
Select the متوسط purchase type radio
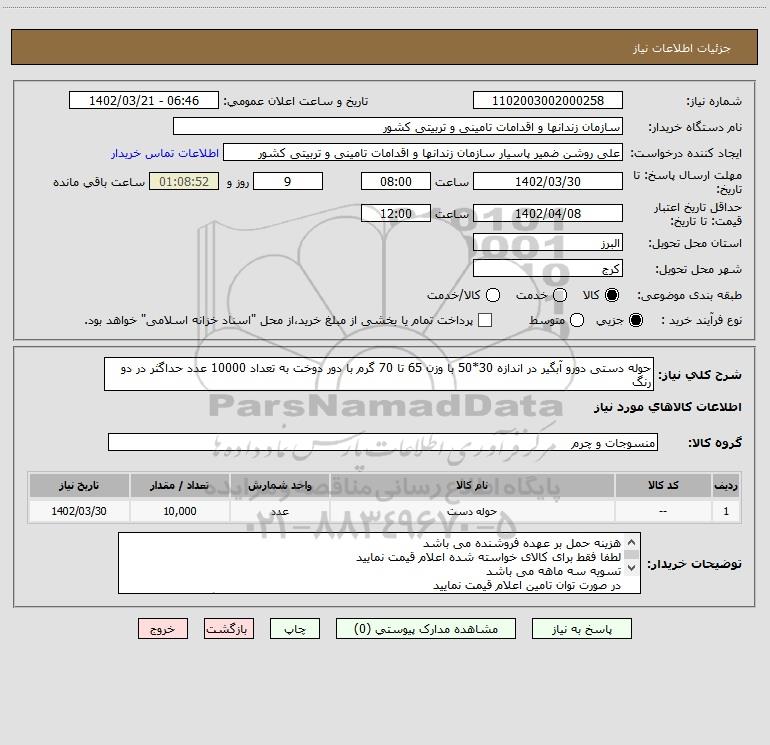[x=577, y=320]
